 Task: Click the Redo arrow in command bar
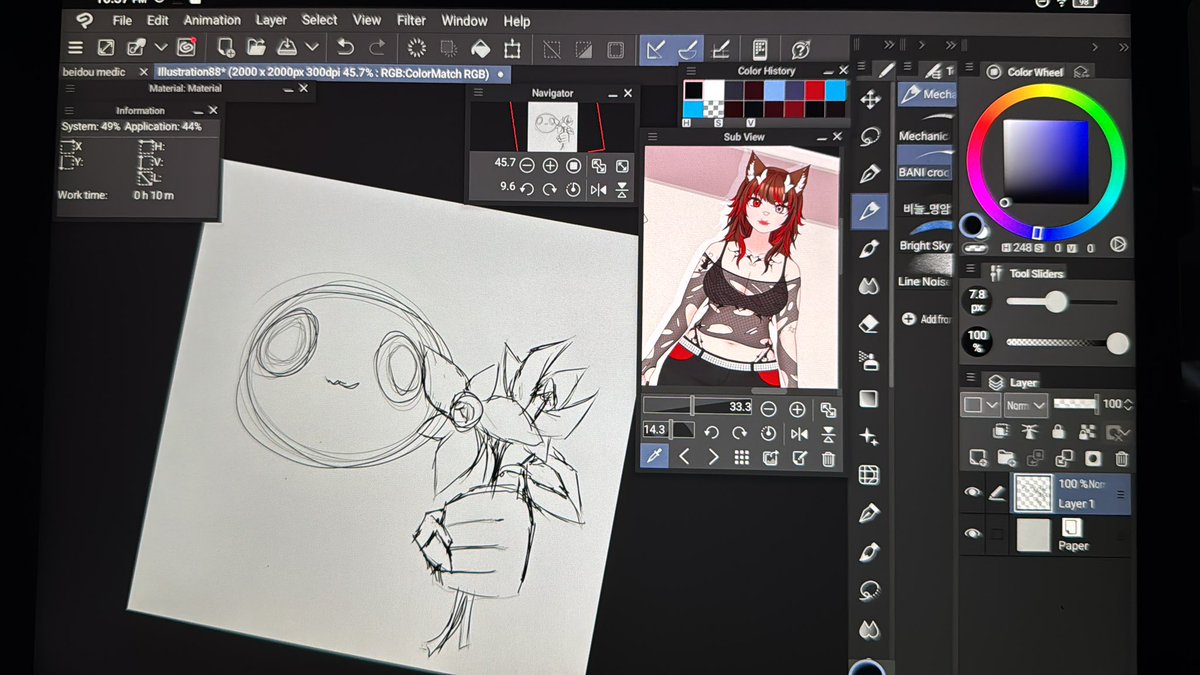click(377, 47)
